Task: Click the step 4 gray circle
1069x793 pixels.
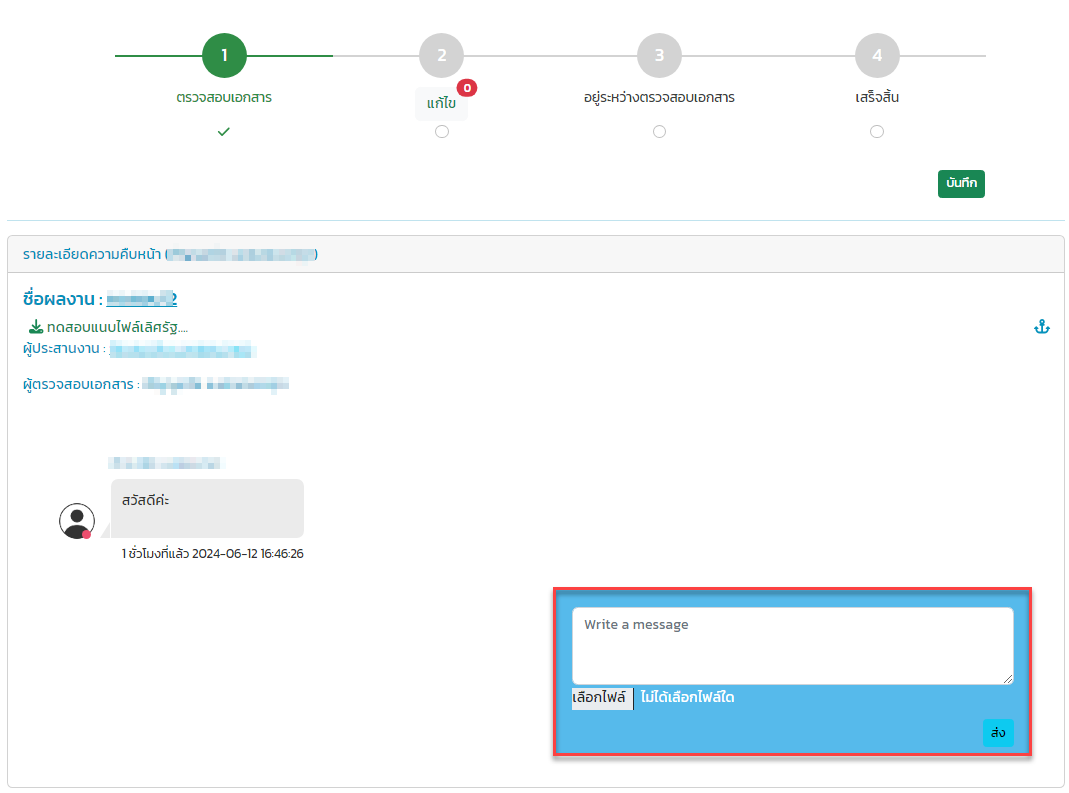Action: 877,55
